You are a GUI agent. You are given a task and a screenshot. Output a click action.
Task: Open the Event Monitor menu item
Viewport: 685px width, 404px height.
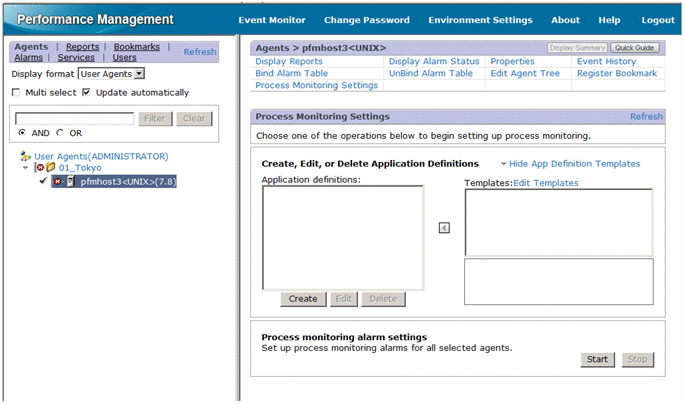coord(272,20)
